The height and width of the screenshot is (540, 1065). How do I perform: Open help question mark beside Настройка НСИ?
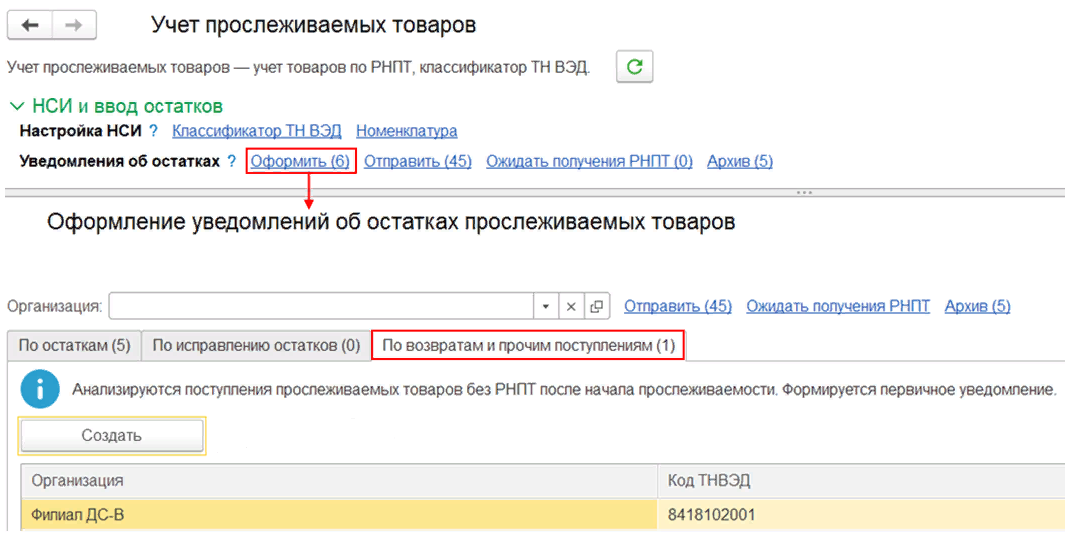click(154, 131)
